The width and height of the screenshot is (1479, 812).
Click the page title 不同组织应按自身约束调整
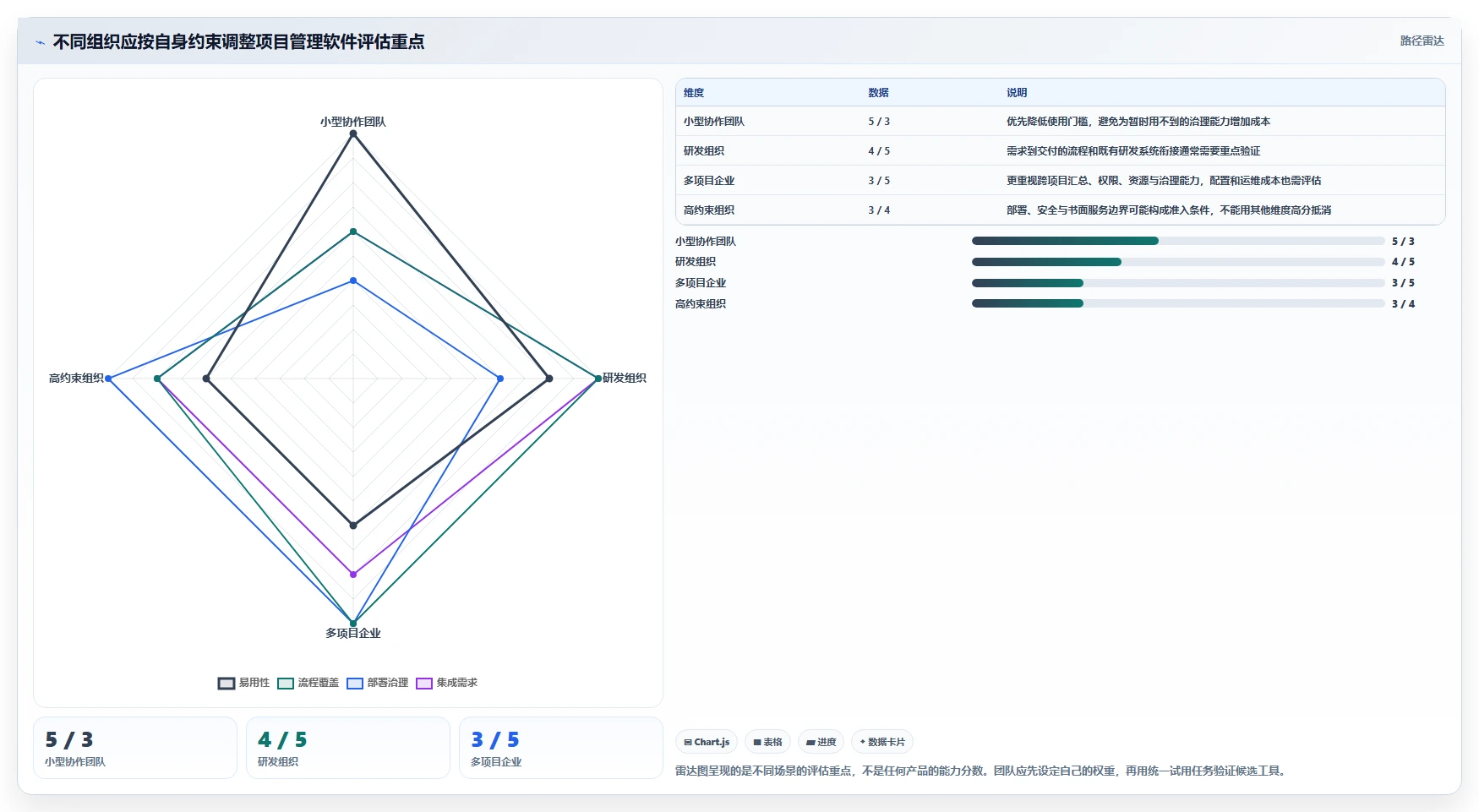[238, 41]
